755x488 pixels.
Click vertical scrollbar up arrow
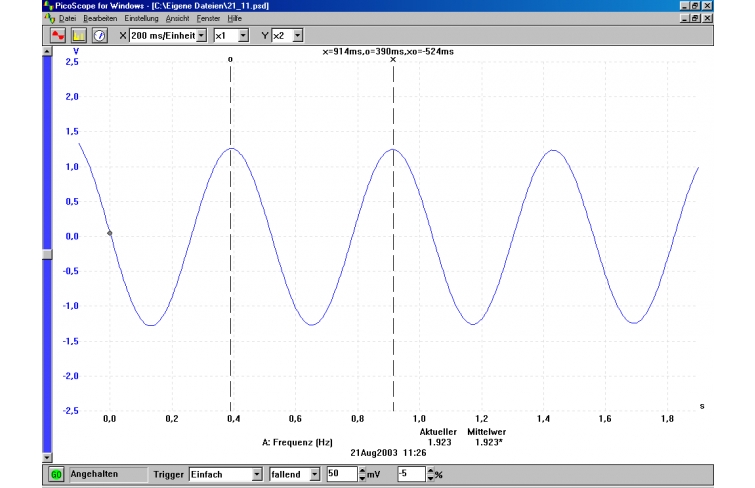tap(47, 51)
